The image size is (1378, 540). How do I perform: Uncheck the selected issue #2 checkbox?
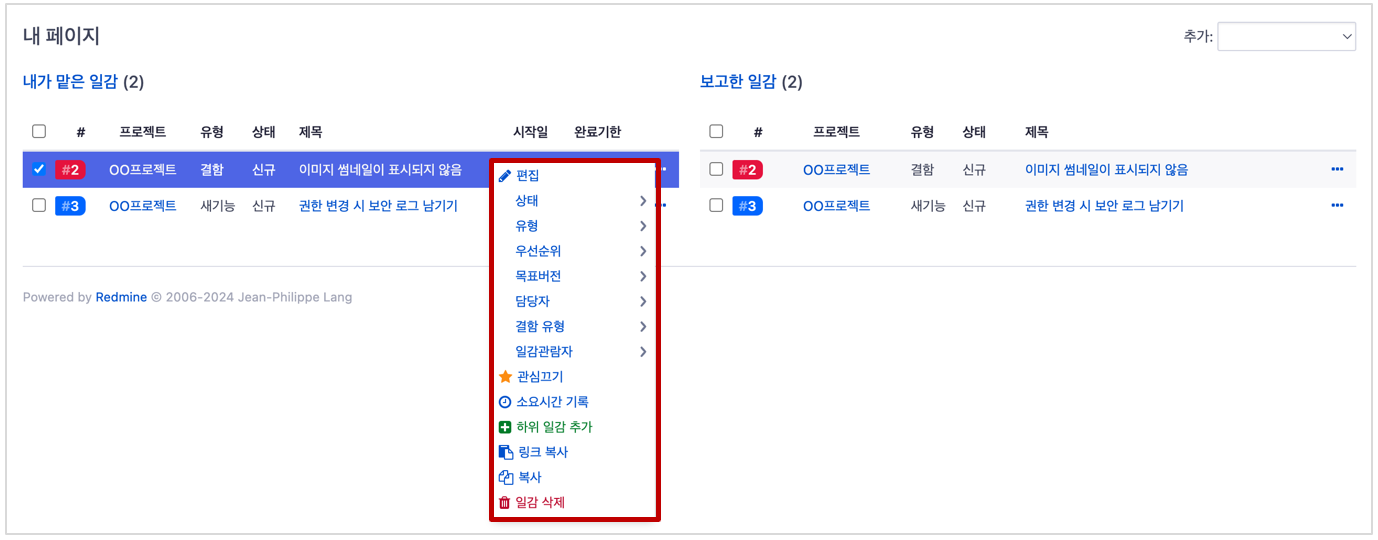click(x=39, y=169)
